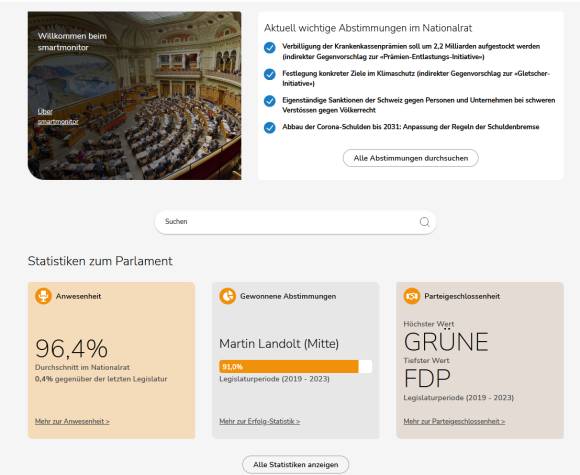Click the Anwesenheit chair icon
This screenshot has width=580, height=475.
click(x=43, y=296)
